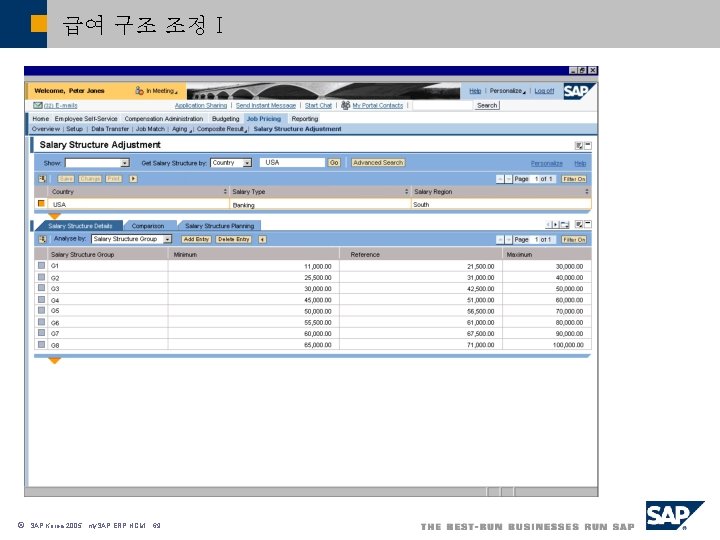This screenshot has height=540, width=720.
Task: Select row G1 checkbox
Action: coord(41,265)
